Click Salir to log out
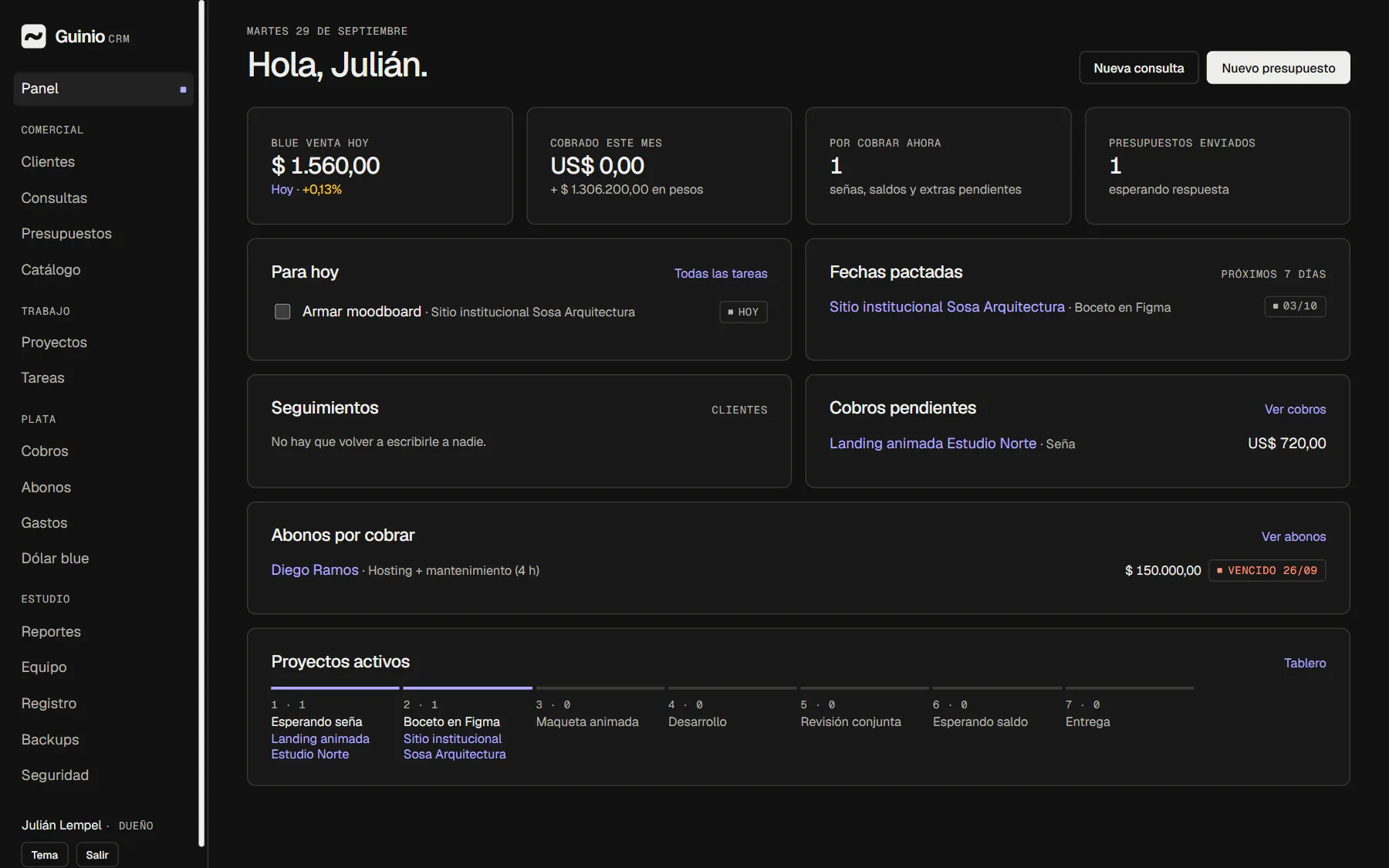 click(97, 855)
